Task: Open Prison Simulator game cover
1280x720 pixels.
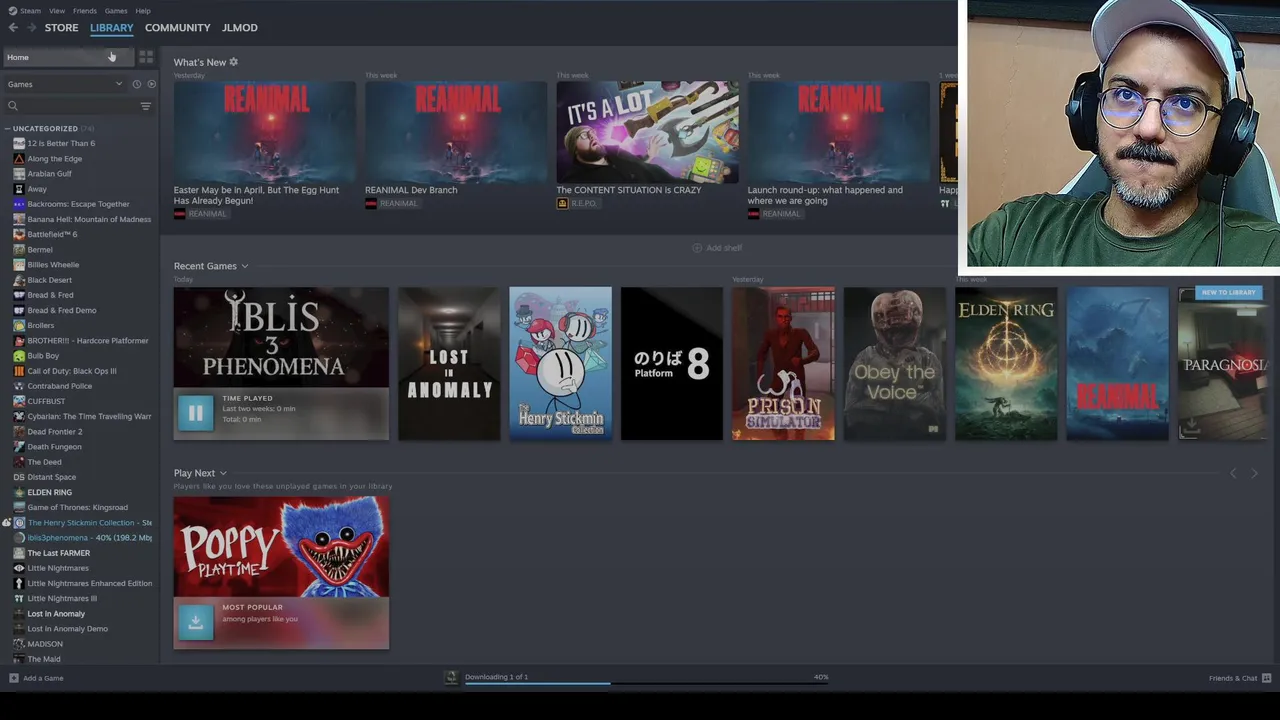Action: 783,364
